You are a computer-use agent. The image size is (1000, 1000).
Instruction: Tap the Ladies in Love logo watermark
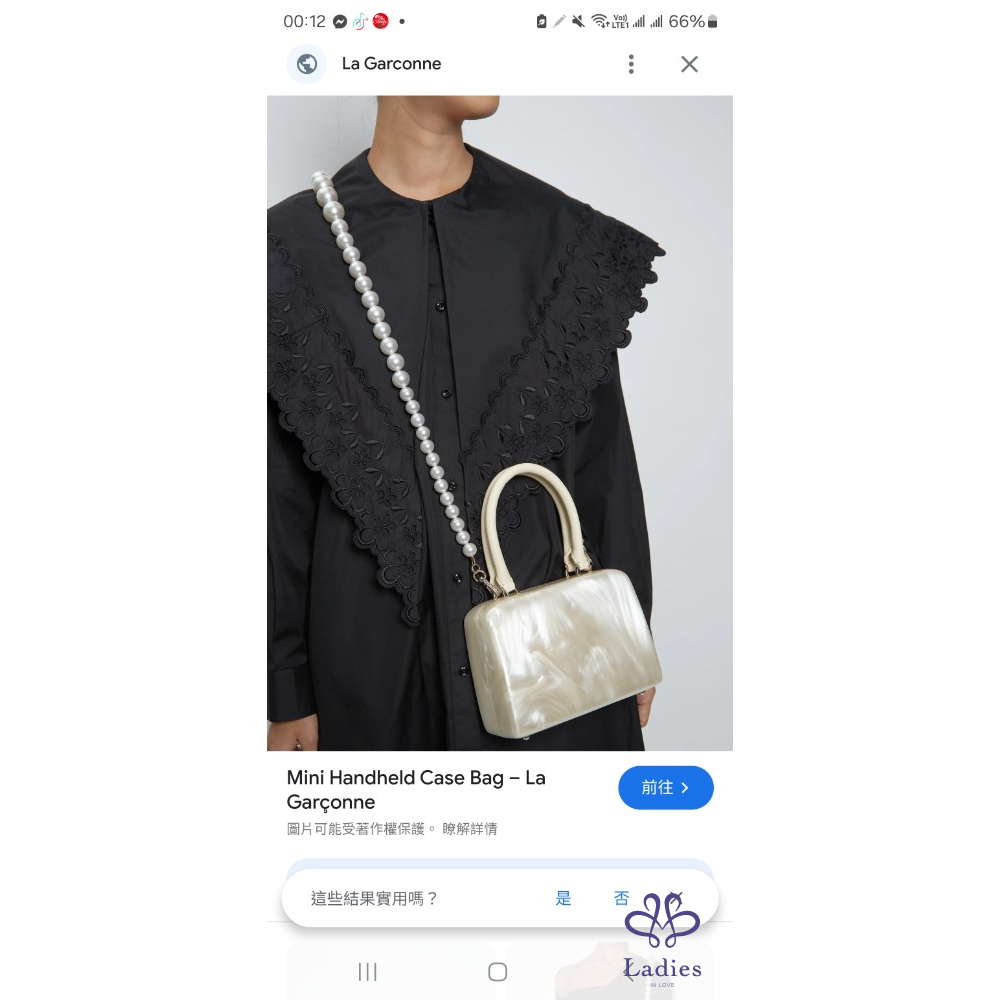(x=662, y=940)
